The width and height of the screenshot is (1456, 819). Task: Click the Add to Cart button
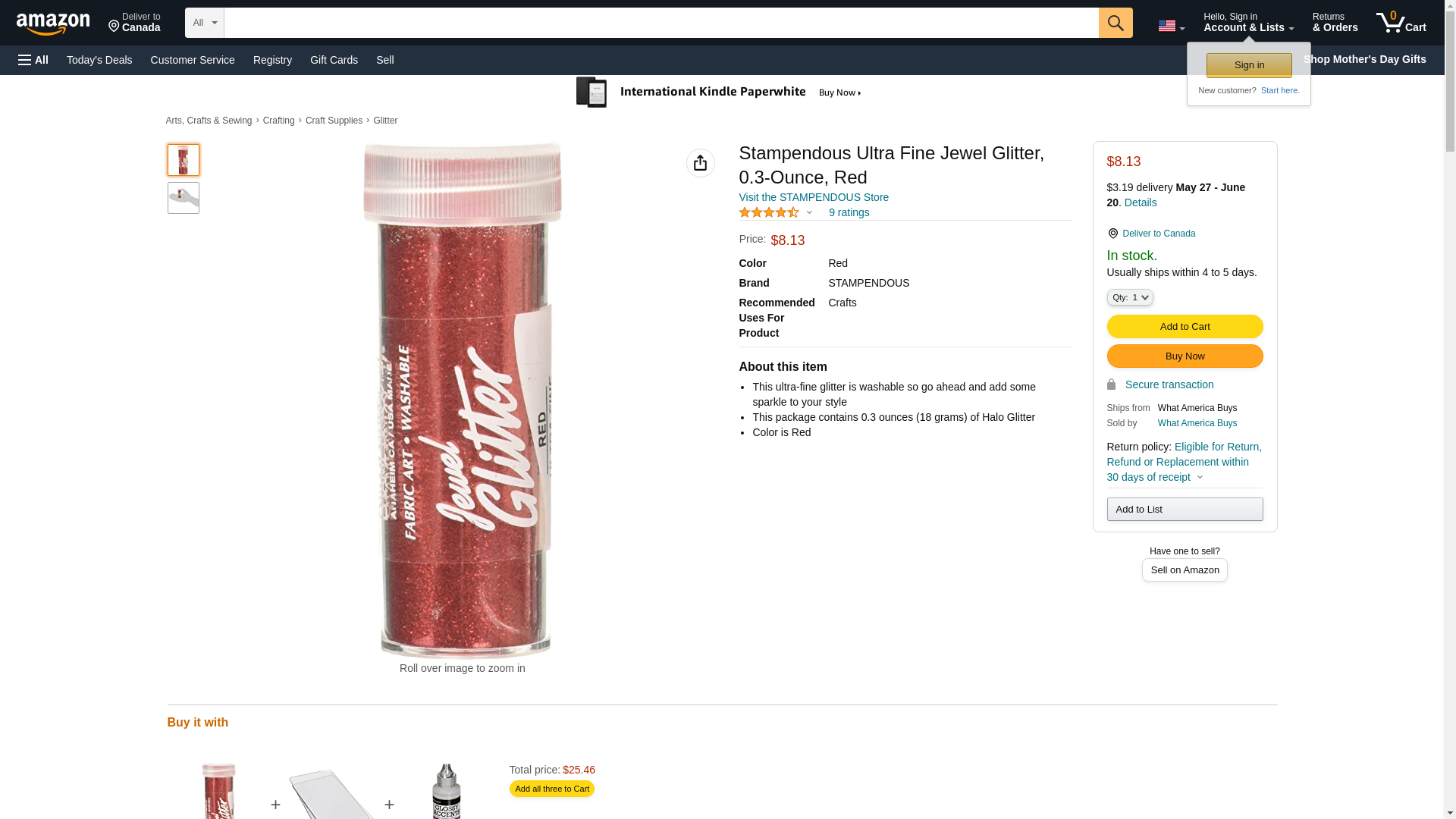(x=1185, y=326)
